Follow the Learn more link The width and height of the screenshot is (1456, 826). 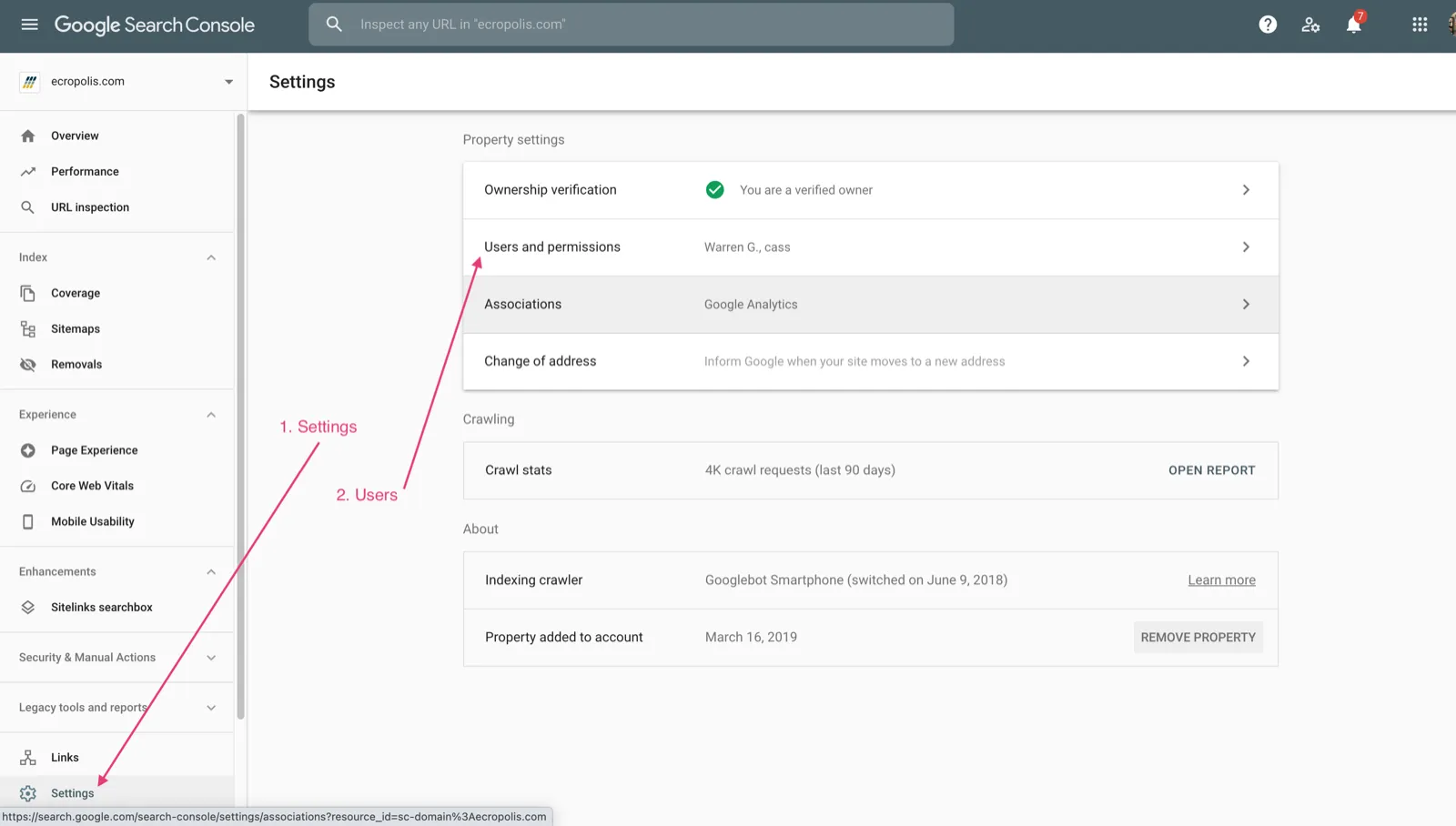1221,580
